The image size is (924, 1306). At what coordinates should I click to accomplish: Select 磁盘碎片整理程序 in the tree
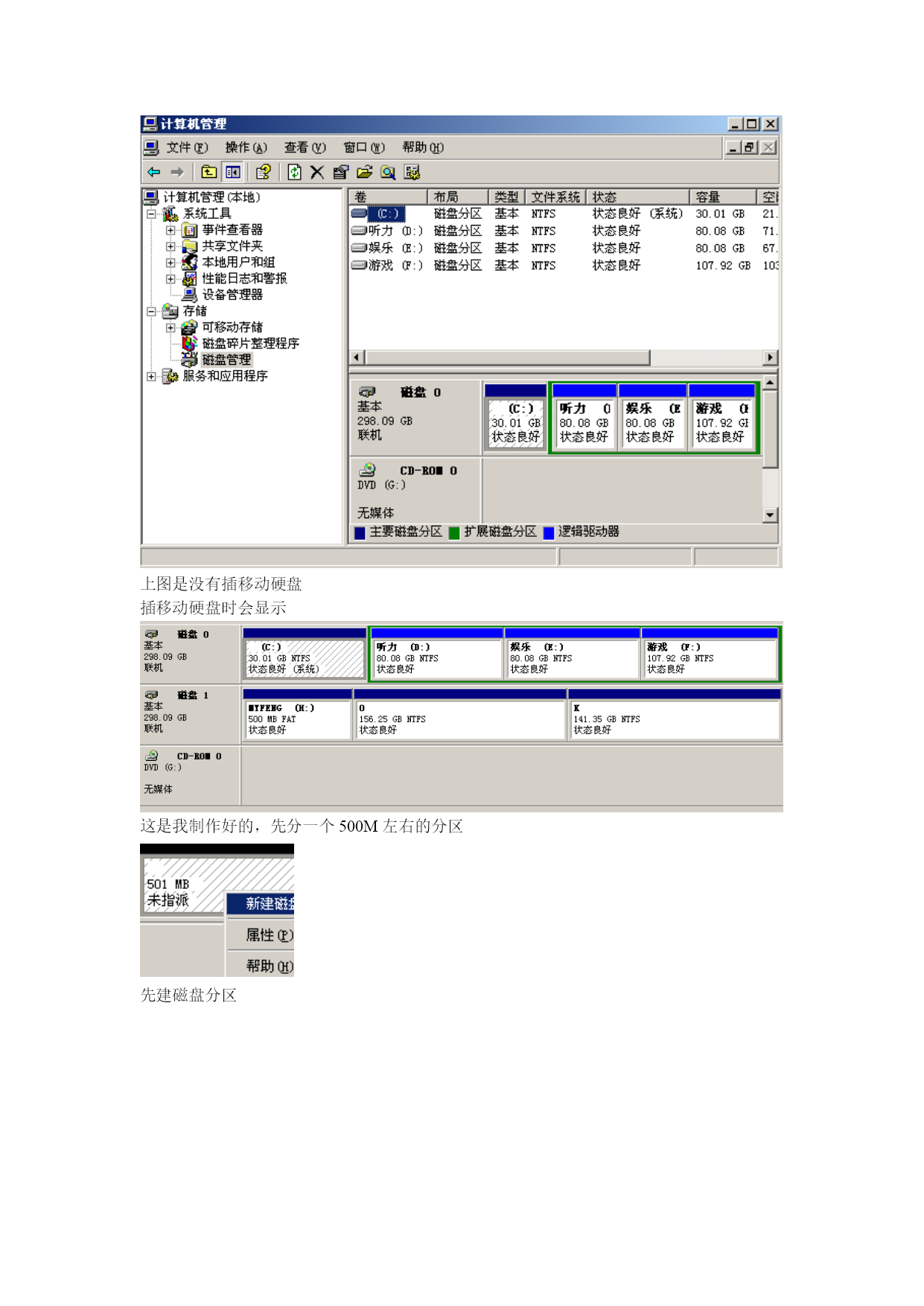click(x=250, y=343)
